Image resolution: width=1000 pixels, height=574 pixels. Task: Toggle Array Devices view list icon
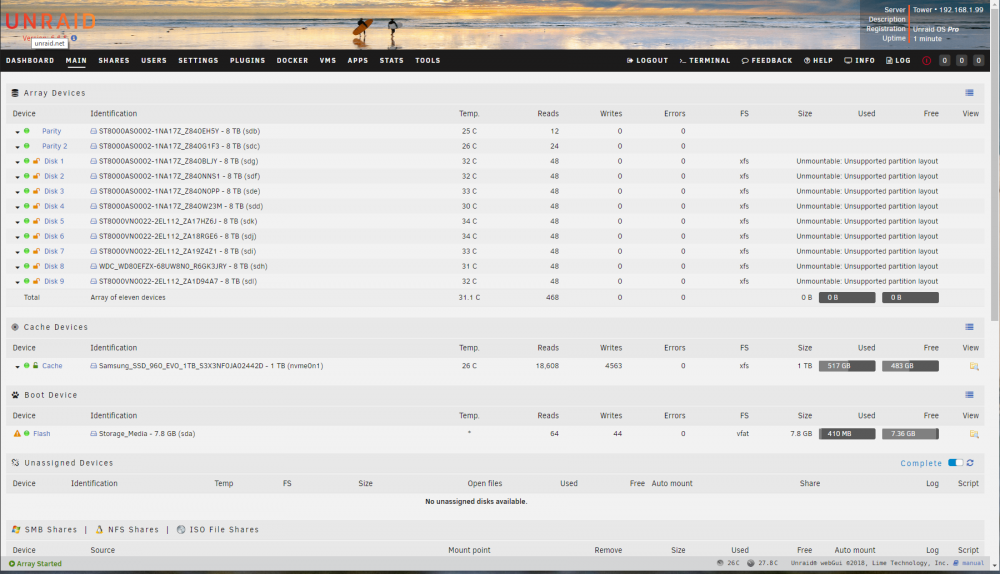click(969, 93)
